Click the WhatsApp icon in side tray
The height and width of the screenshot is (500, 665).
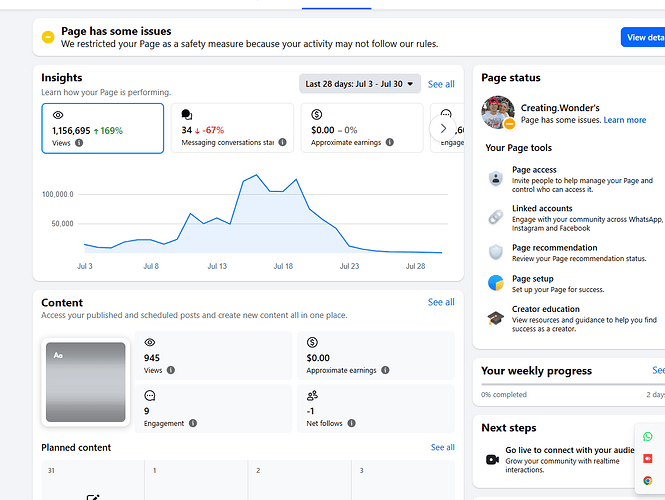coord(648,436)
